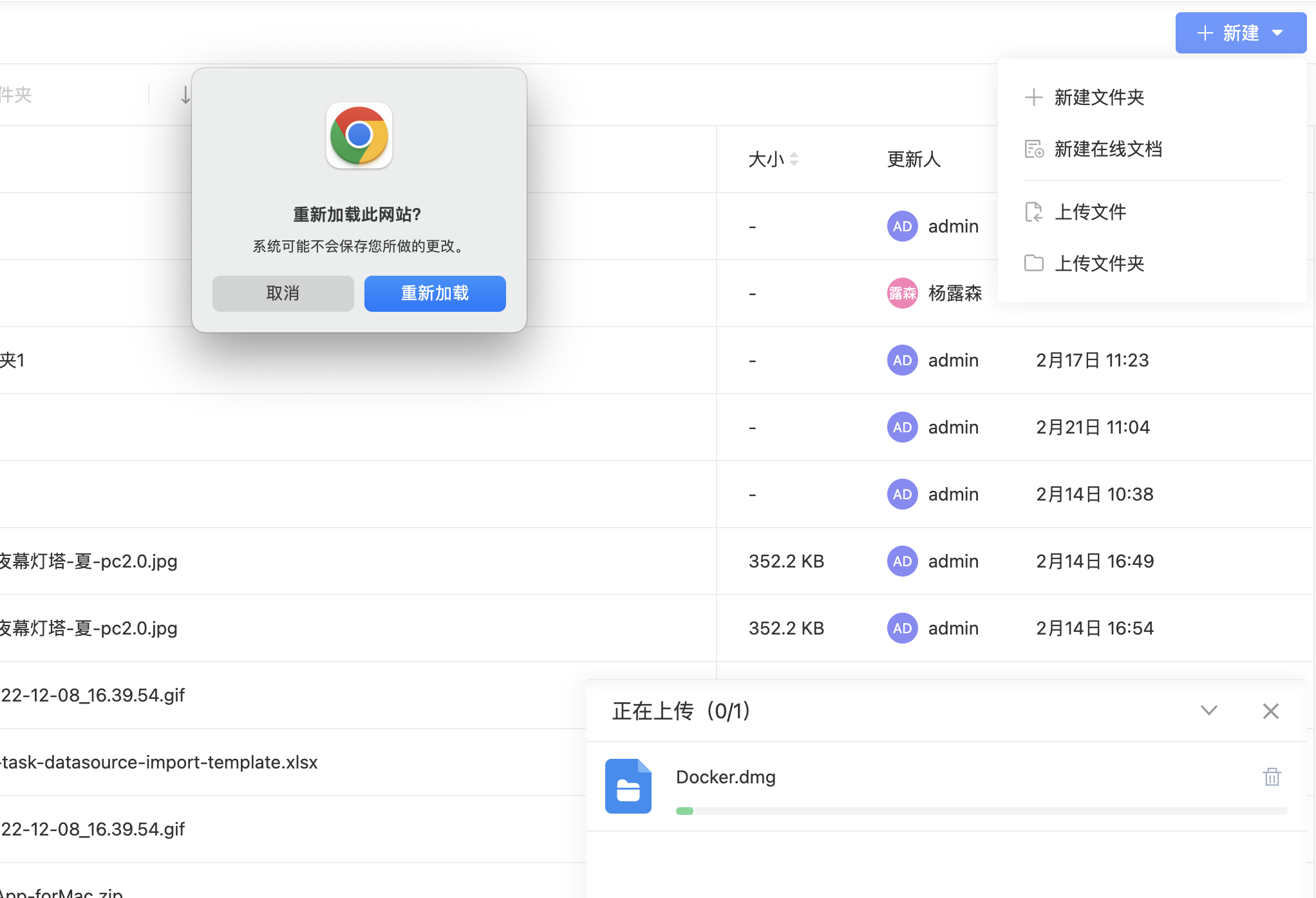1316x898 pixels.
Task: Close the upload progress panel
Action: 1270,711
